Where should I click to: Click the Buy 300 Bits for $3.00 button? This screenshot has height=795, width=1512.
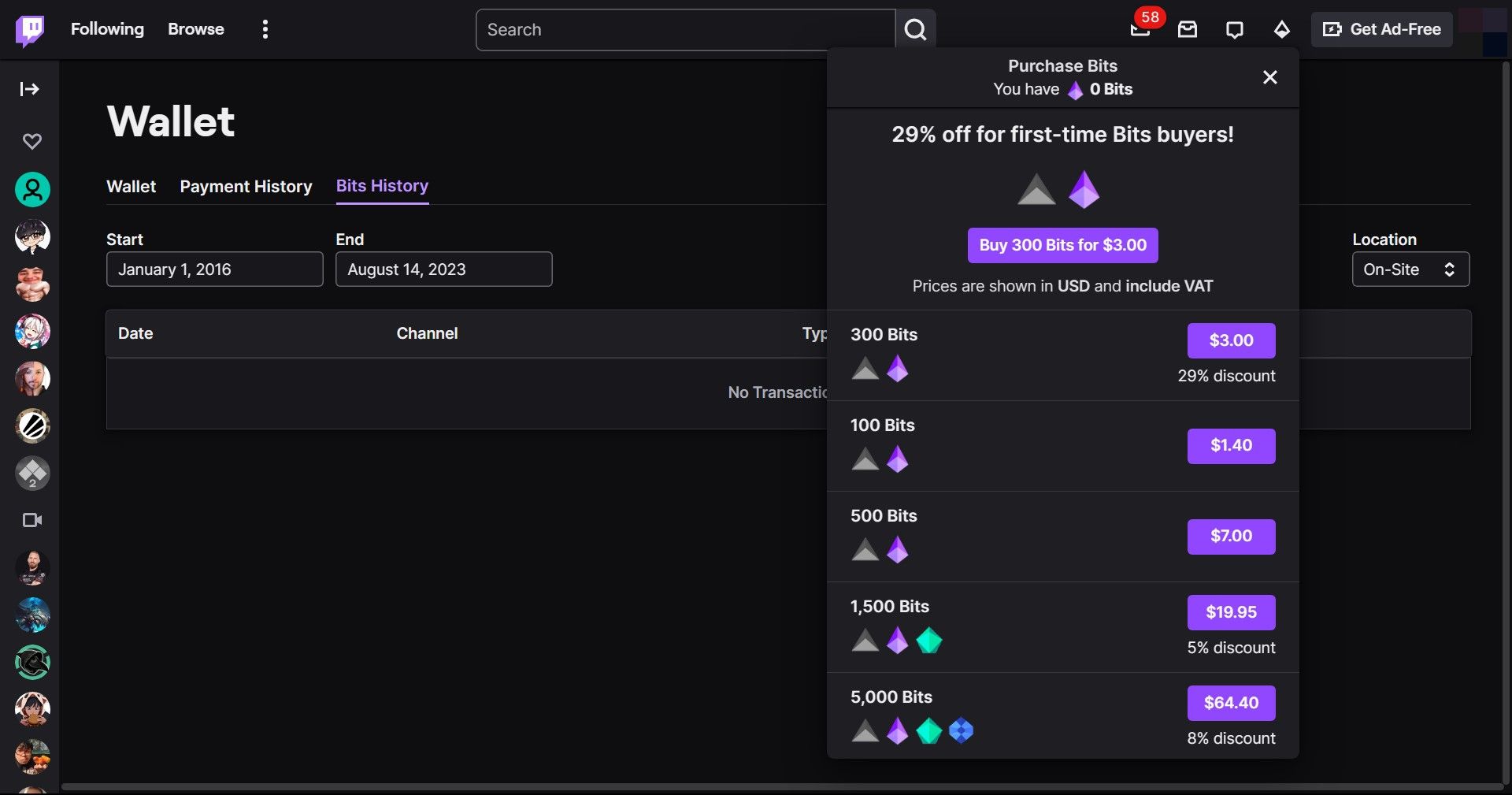(1062, 245)
